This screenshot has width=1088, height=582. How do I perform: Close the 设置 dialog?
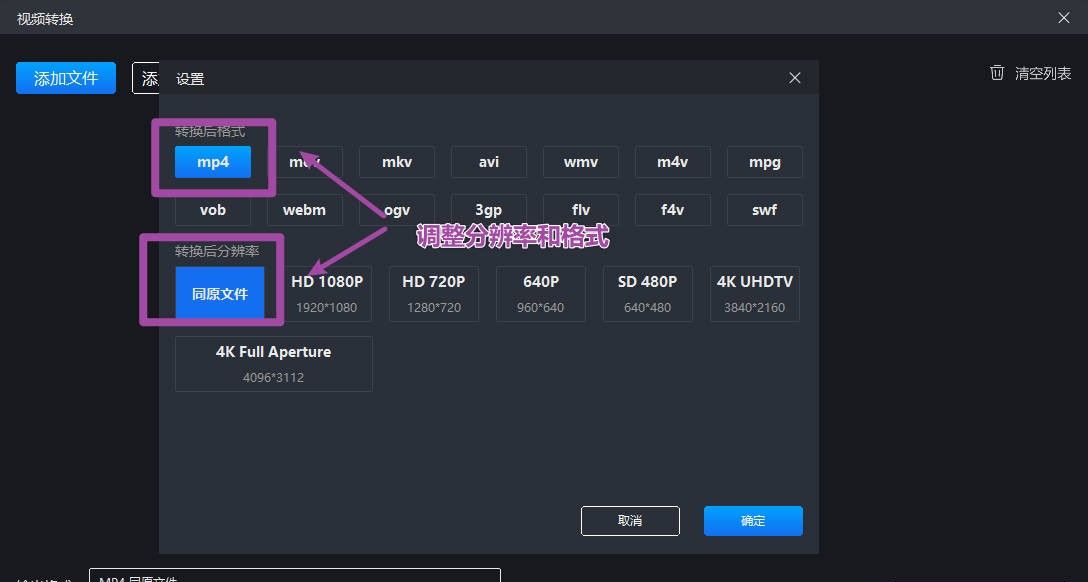click(x=795, y=78)
